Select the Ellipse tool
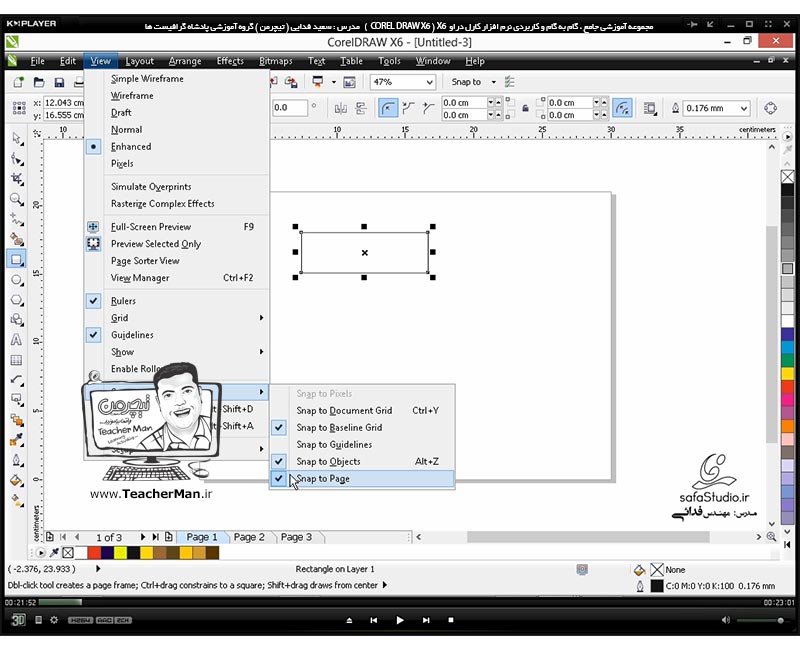The image size is (800, 650). 17,280
